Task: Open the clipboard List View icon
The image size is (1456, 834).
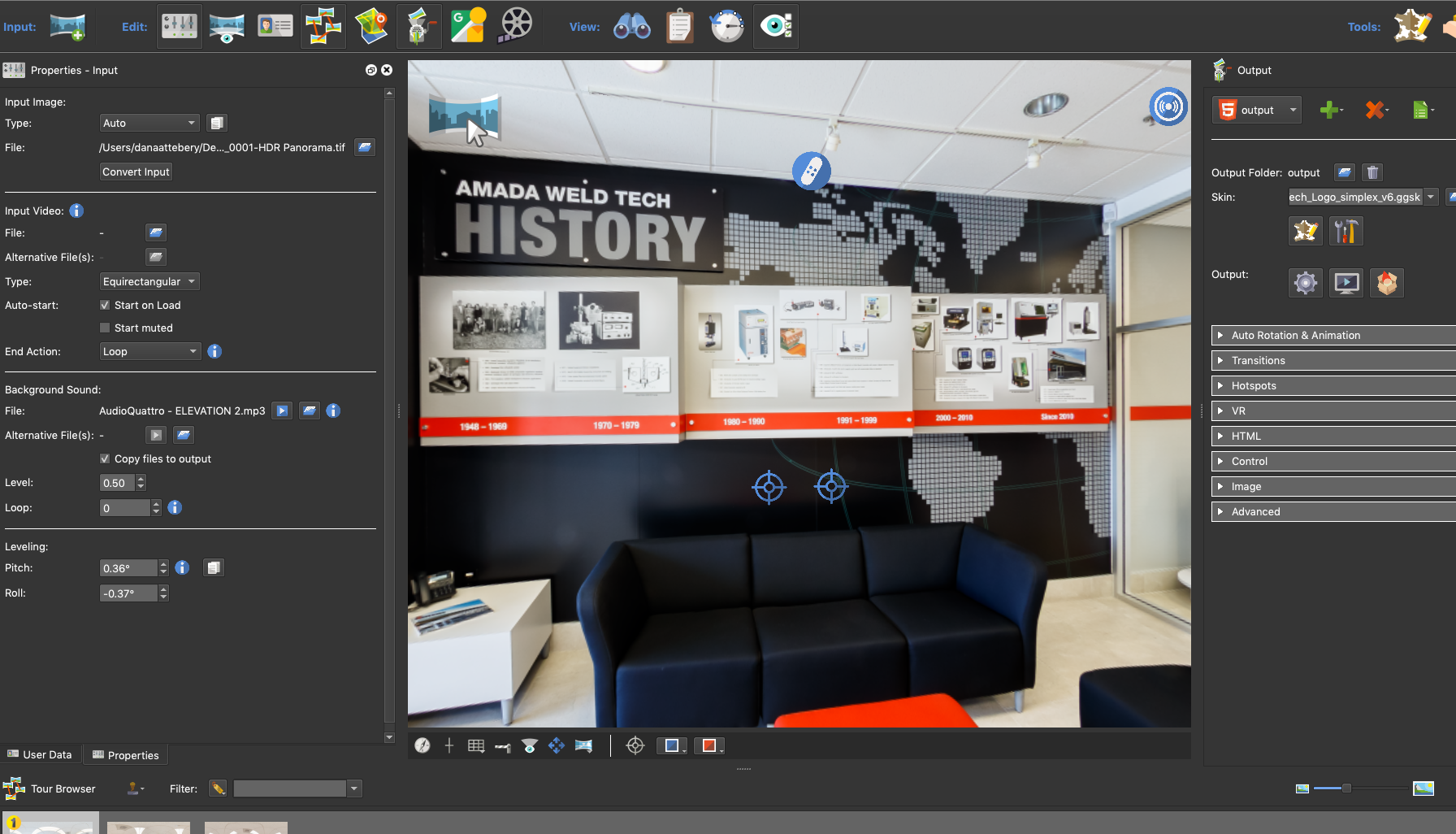Action: 679,26
